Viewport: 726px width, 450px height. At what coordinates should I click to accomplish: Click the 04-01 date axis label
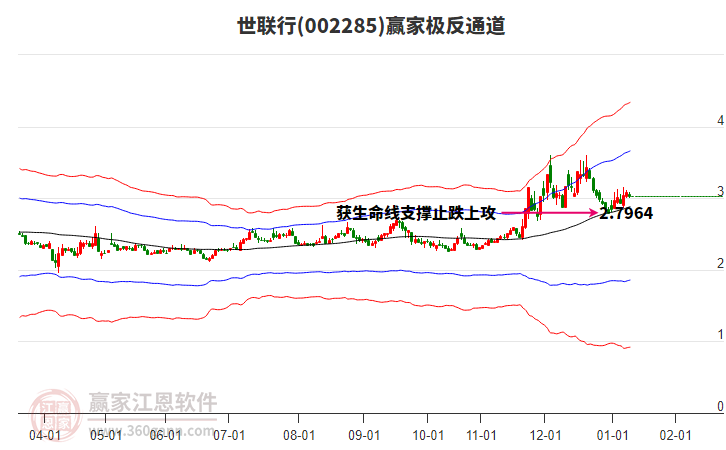coord(44,436)
